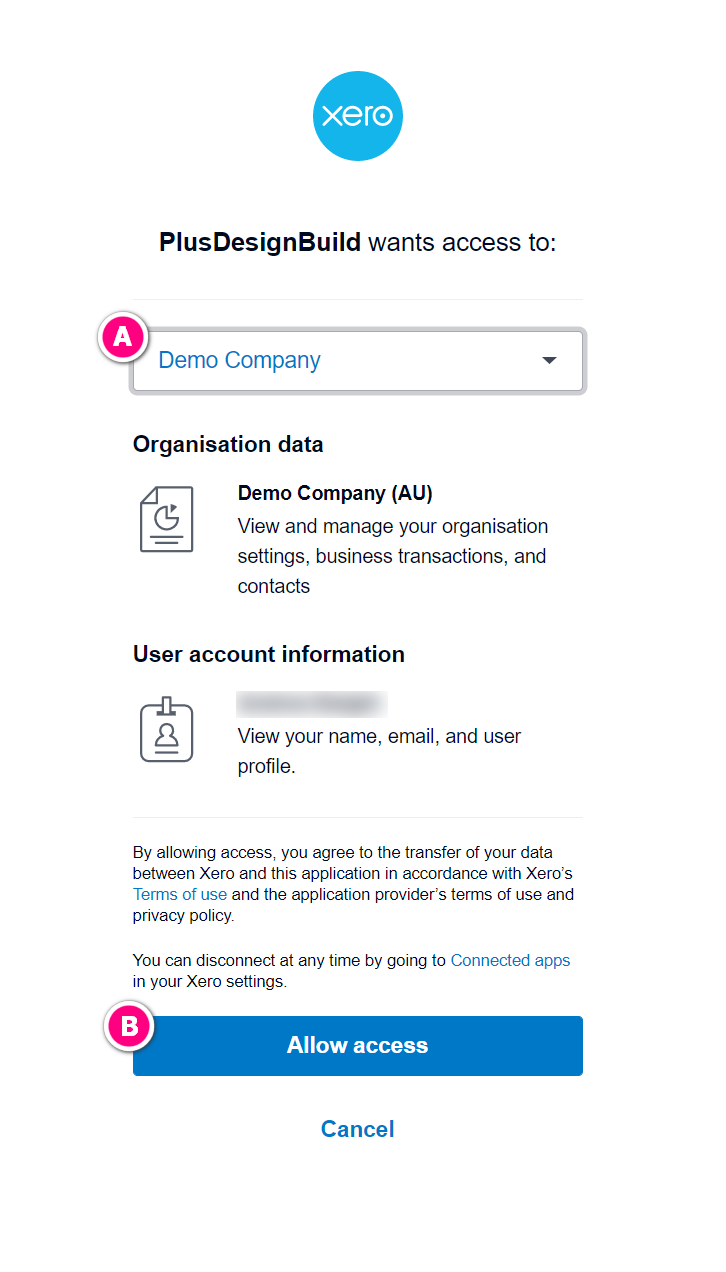Viewport: 726px width, 1272px height.
Task: Click the 'You can disconnect' notice text
Action: click(352, 971)
